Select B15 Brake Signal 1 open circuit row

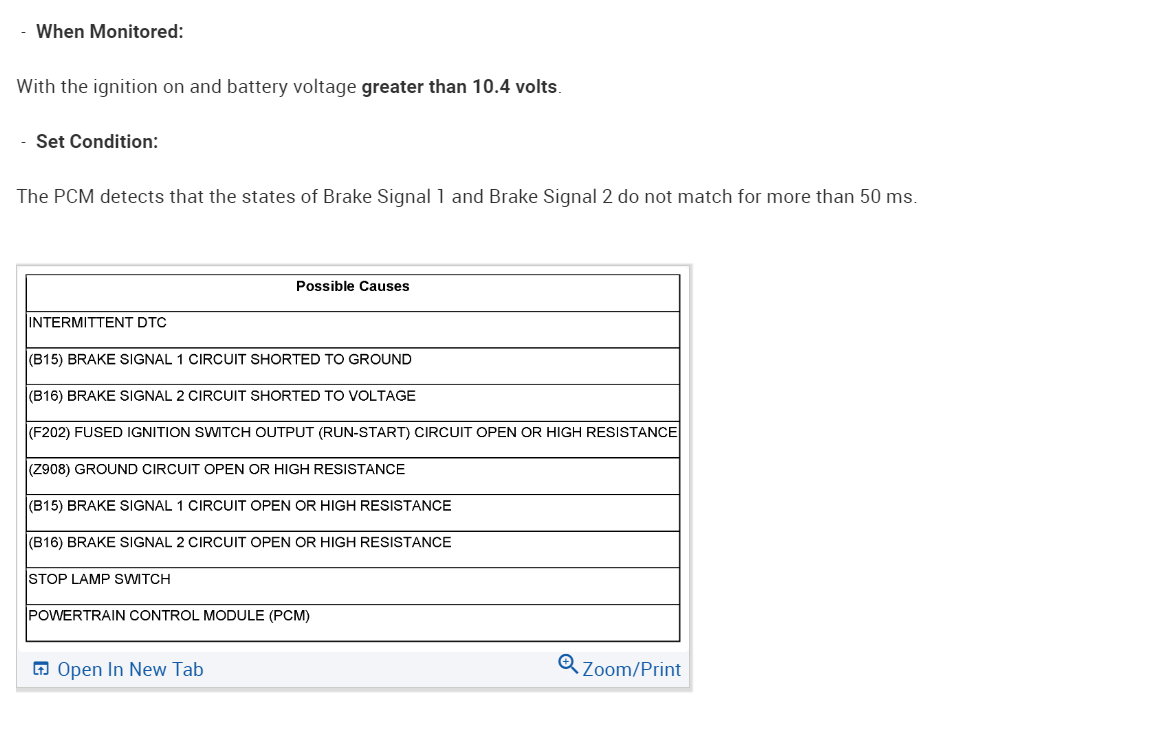(x=240, y=506)
